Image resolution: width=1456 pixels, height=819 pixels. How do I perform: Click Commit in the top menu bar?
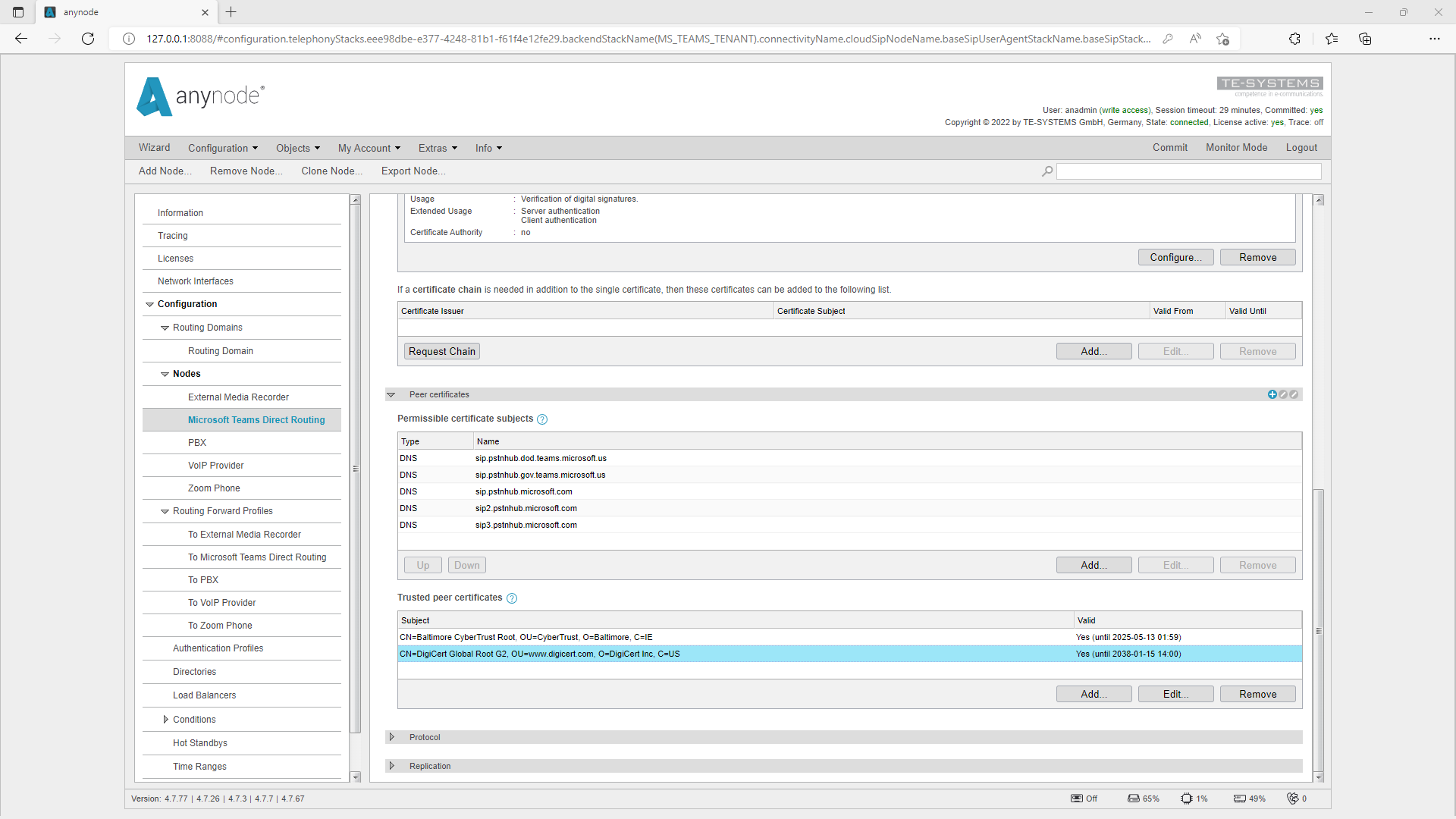pos(1170,148)
